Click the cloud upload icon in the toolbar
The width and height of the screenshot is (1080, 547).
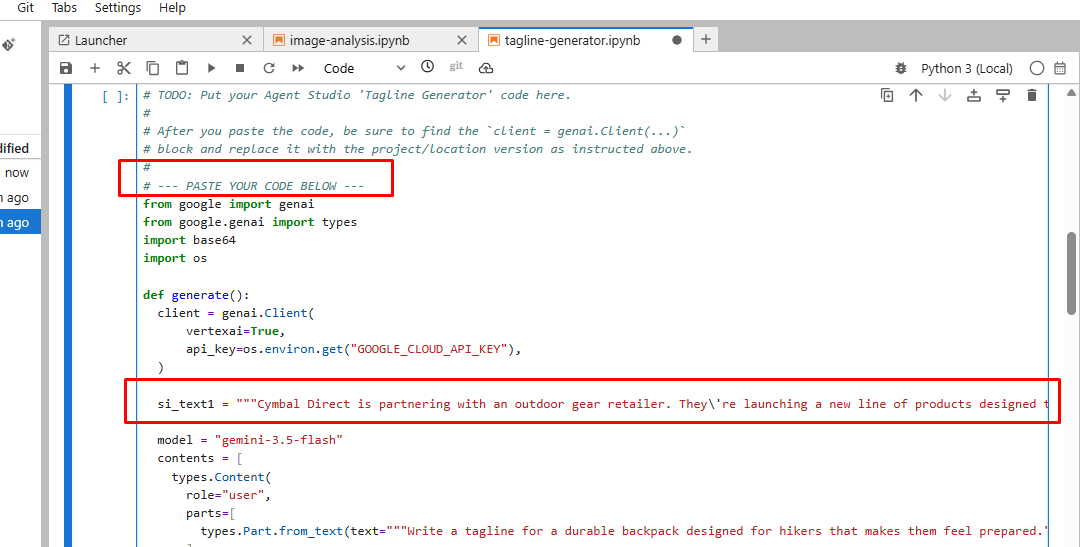[486, 68]
